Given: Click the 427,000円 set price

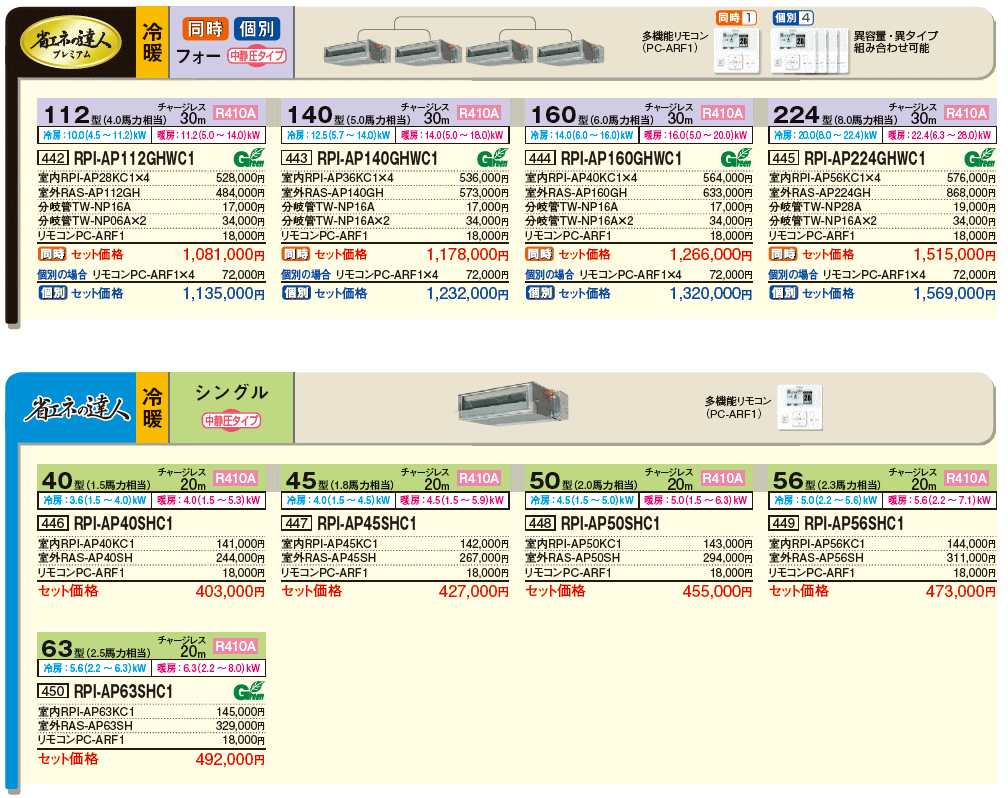Looking at the screenshot, I should (x=474, y=591).
